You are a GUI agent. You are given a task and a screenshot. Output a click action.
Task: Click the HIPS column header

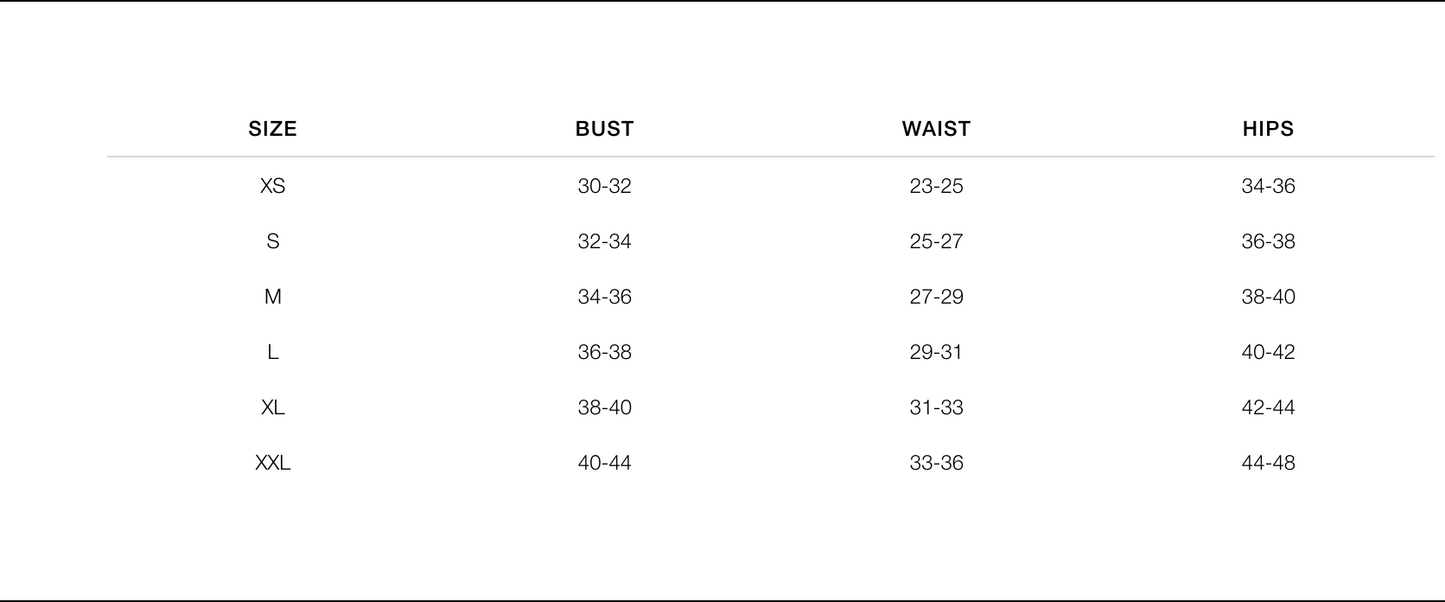point(1268,129)
